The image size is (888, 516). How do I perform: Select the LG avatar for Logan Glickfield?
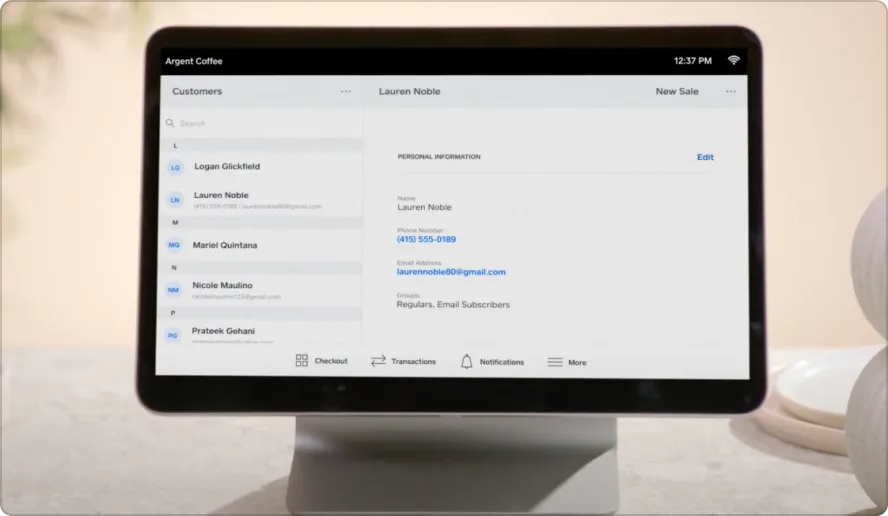pyautogui.click(x=176, y=168)
